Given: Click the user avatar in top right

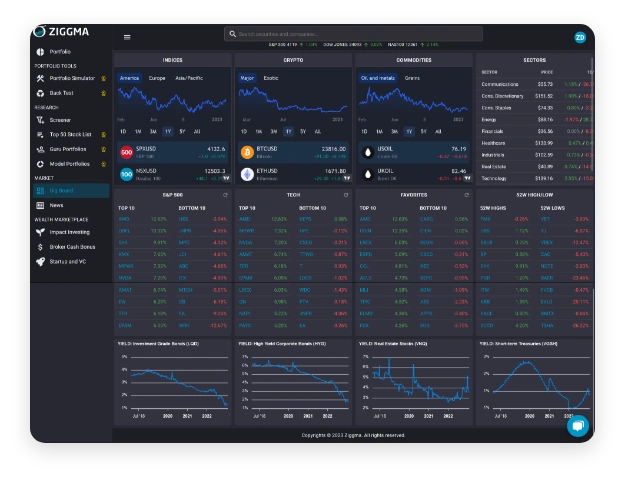Looking at the screenshot, I should tap(580, 37).
